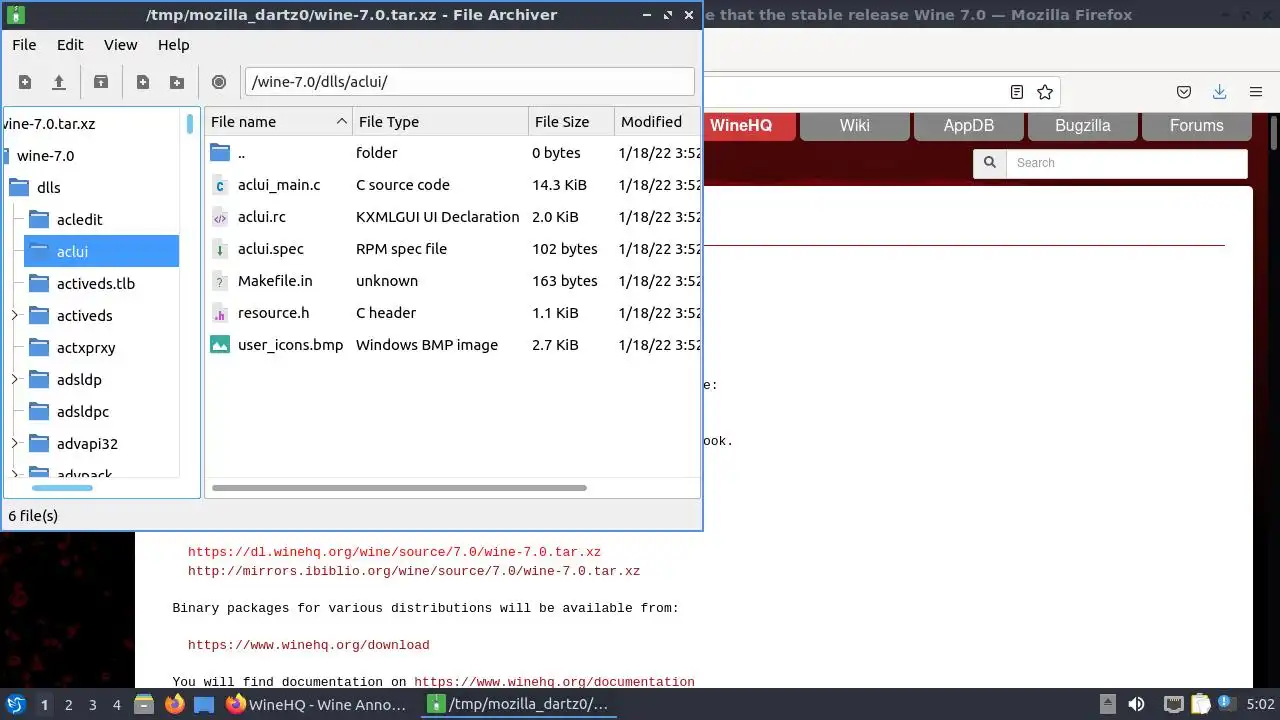
Task: Click the resource.h header file icon
Action: [220, 313]
